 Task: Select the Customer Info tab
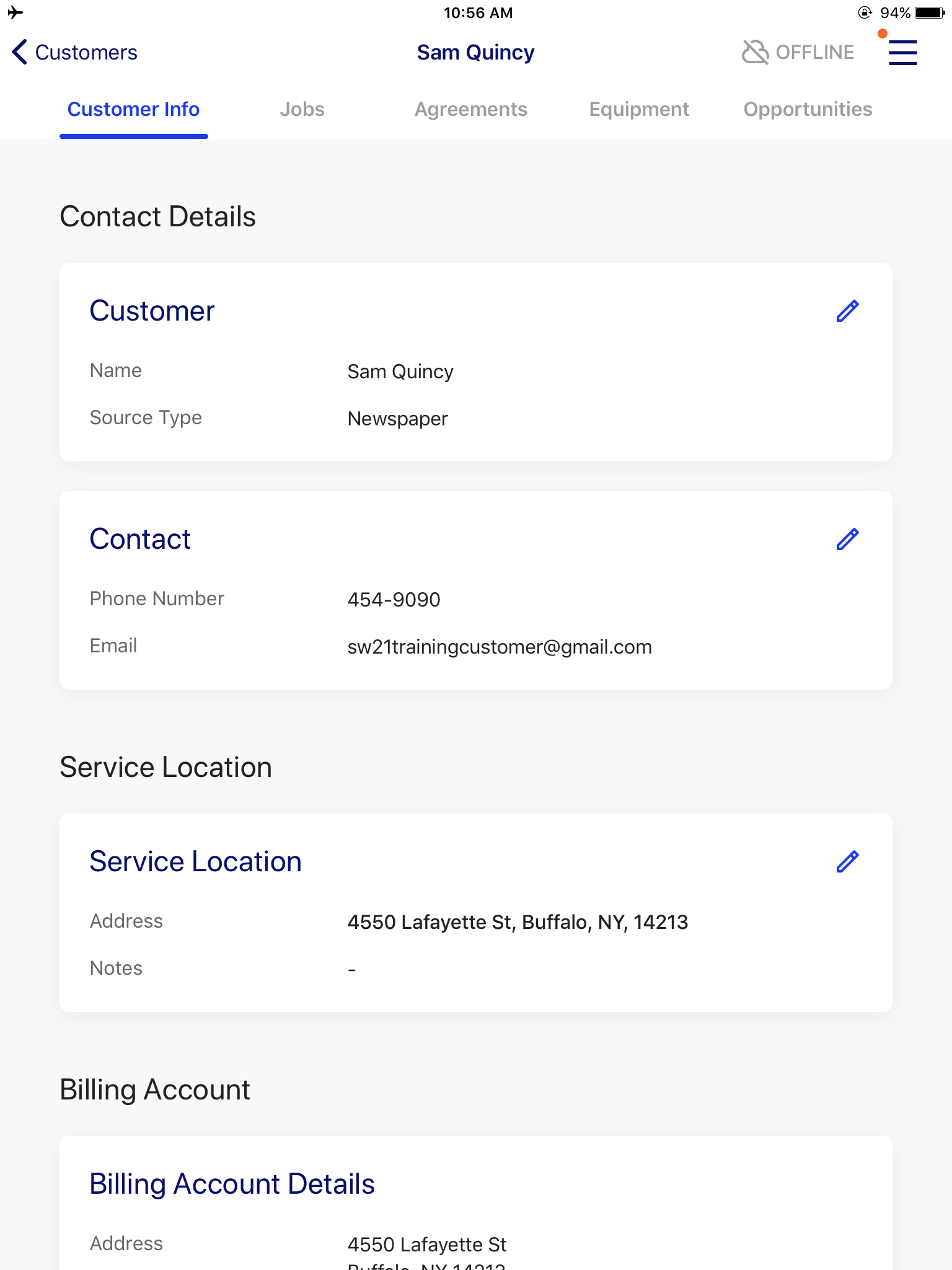click(x=133, y=109)
